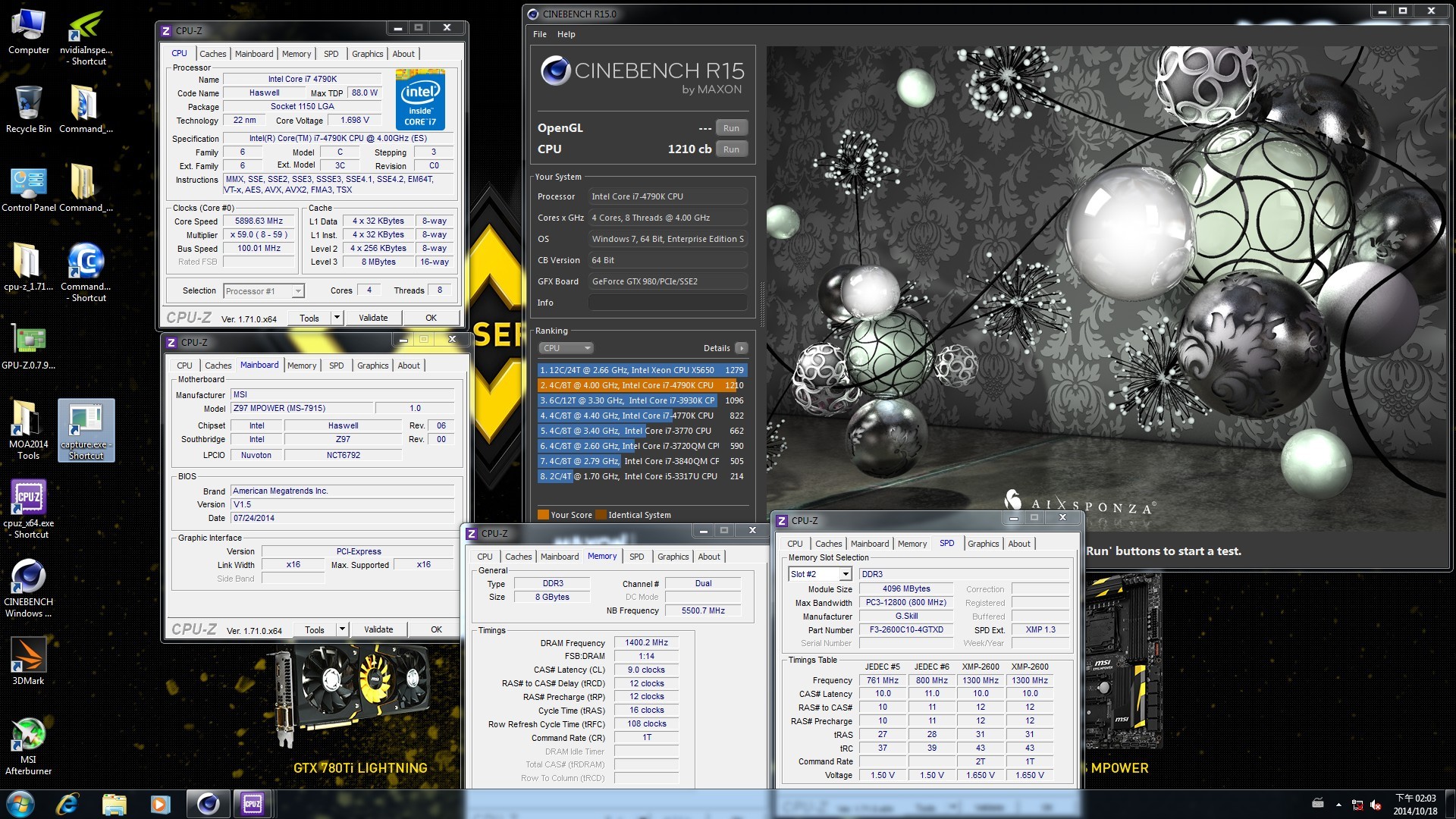Click the clock showing 2014/10/18
The image size is (1456, 819).
click(x=1415, y=805)
